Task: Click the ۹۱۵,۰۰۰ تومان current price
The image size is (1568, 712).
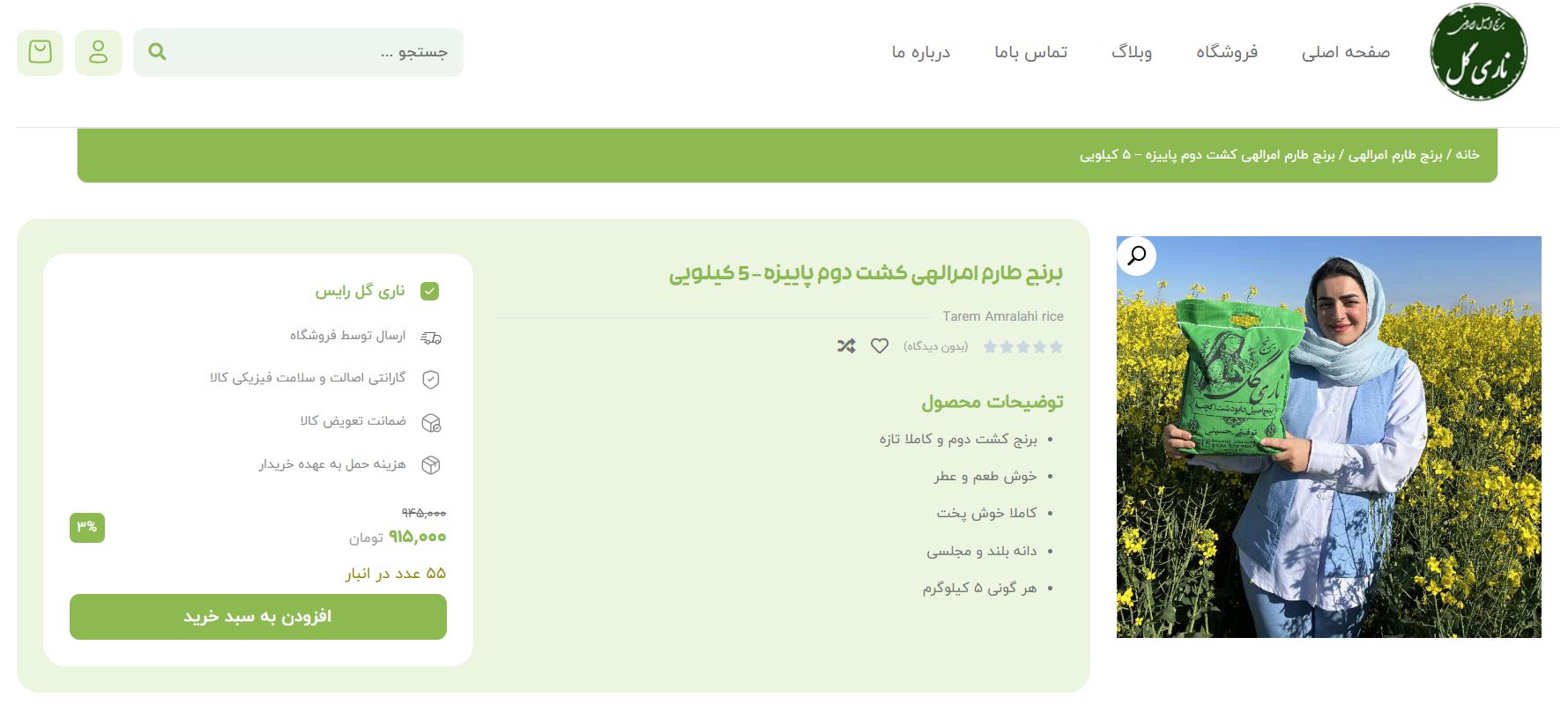Action: 398,537
